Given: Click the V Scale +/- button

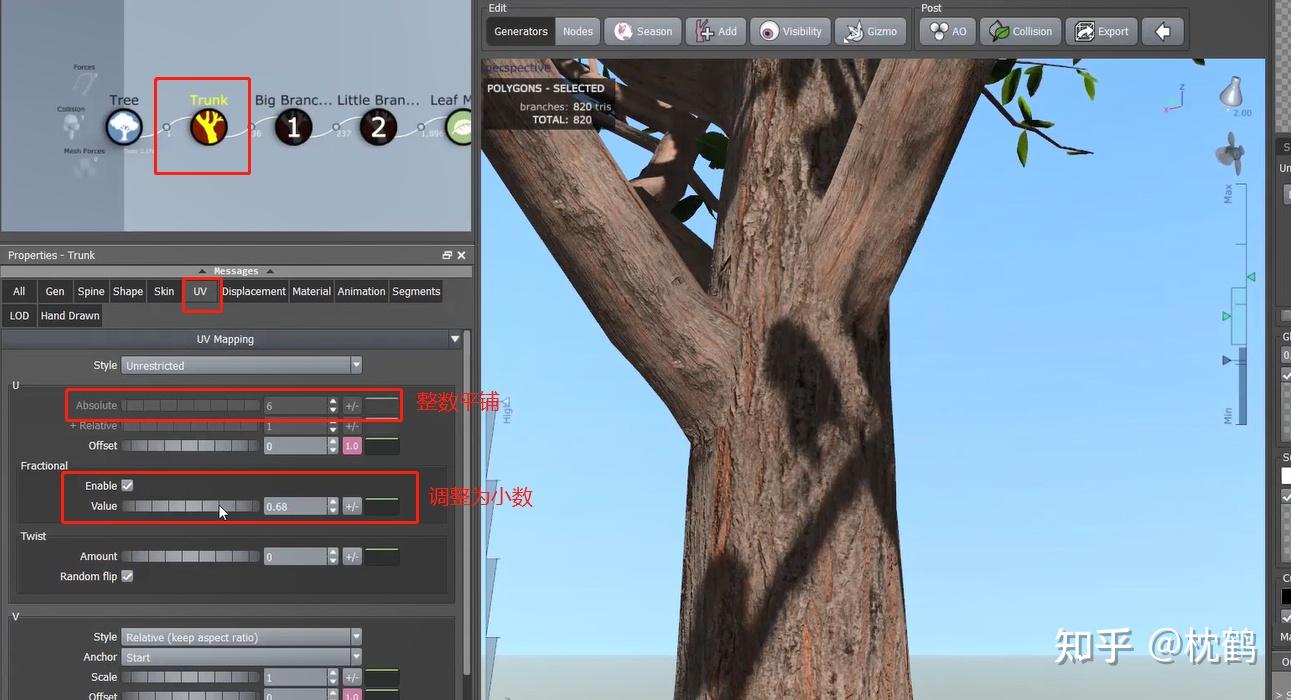Looking at the screenshot, I should click(352, 677).
